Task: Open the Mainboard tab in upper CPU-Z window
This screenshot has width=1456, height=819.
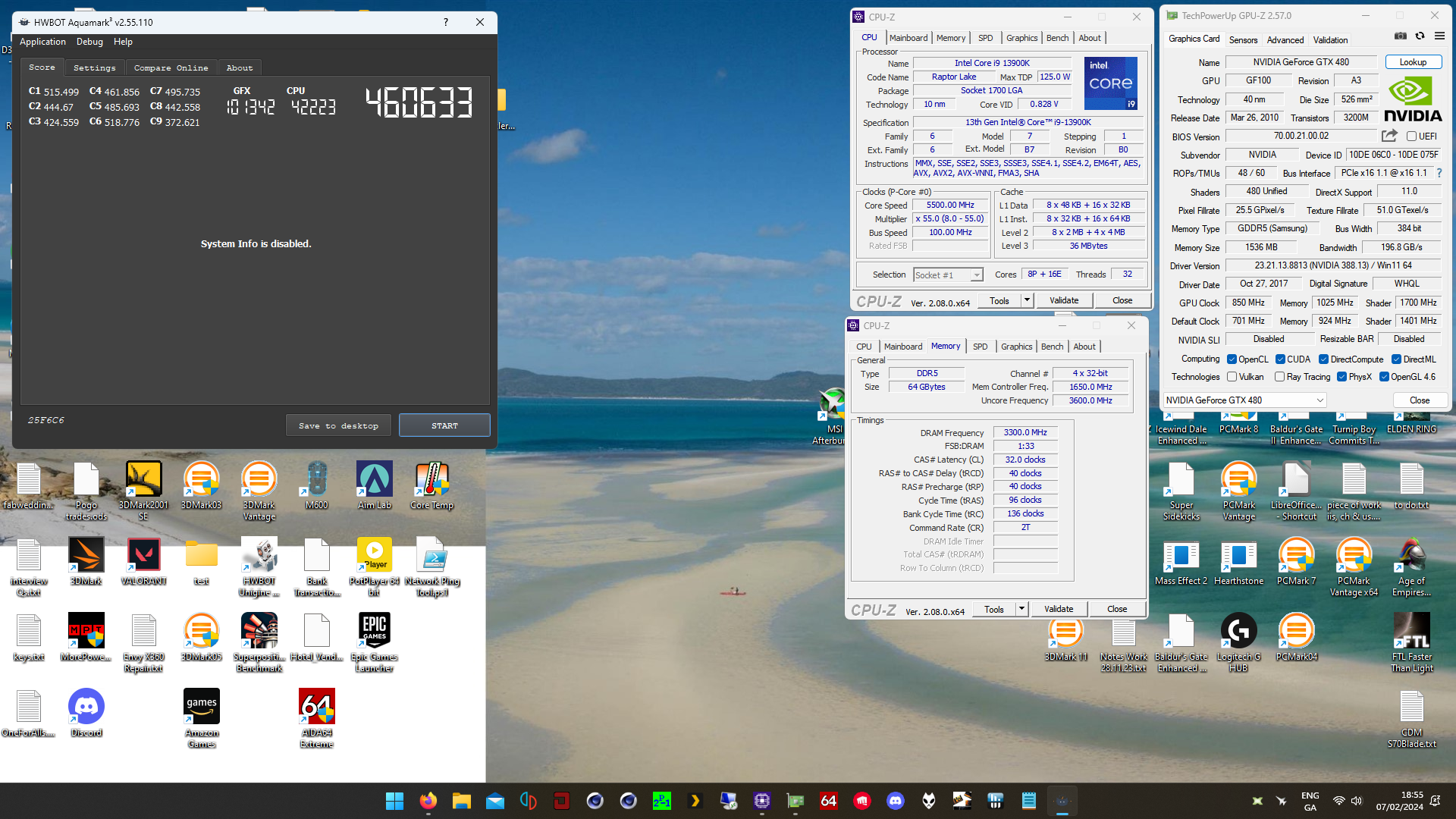Action: tap(908, 38)
